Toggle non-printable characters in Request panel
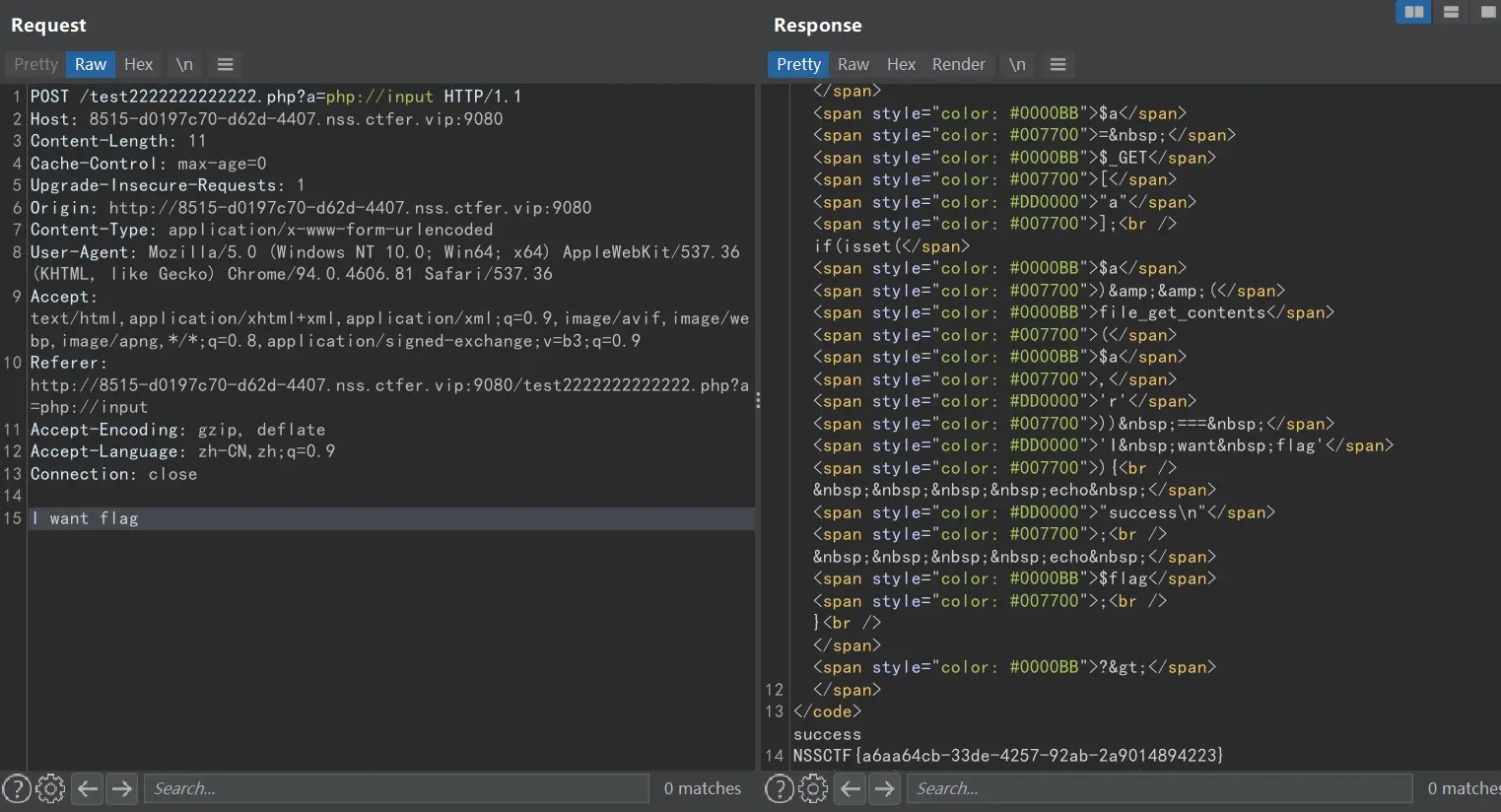Viewport: 1501px width, 812px height. [x=184, y=64]
